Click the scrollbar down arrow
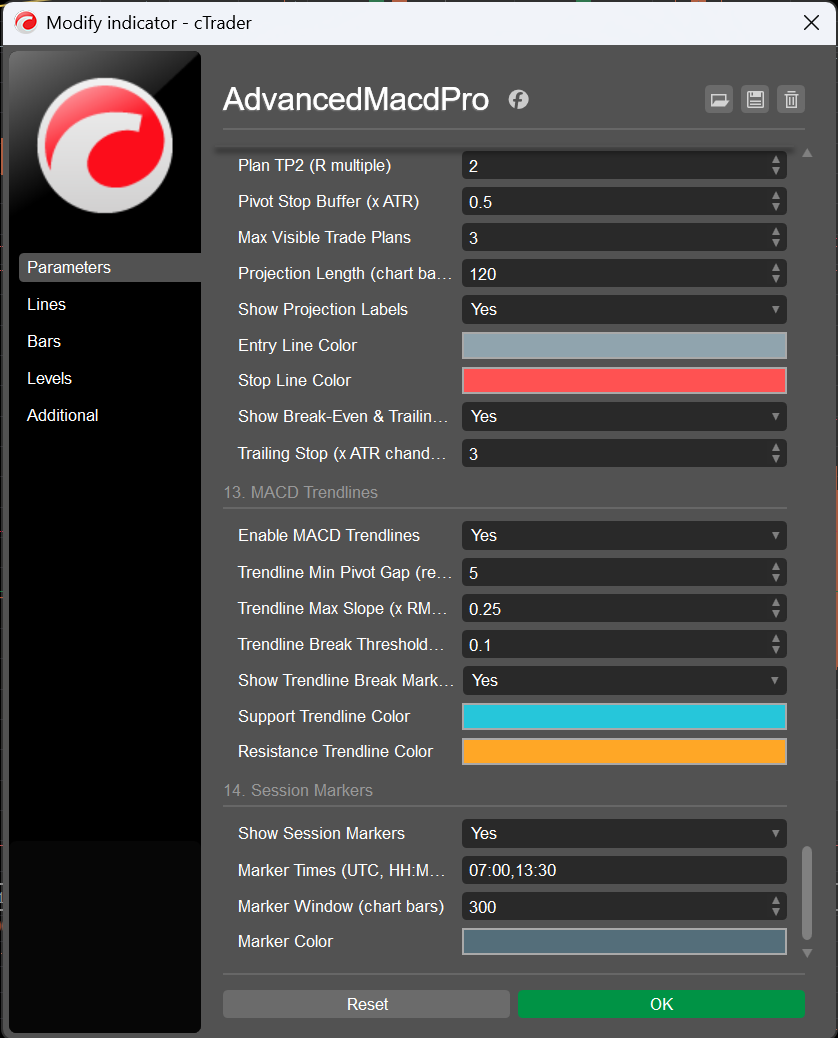The width and height of the screenshot is (838, 1038). click(807, 953)
